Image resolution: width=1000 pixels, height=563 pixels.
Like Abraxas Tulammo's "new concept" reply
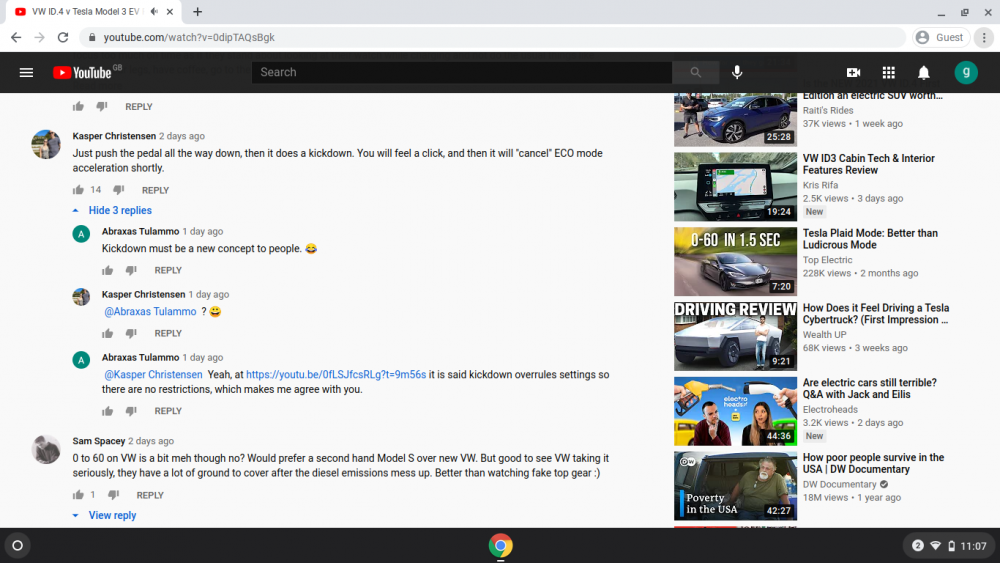[108, 270]
